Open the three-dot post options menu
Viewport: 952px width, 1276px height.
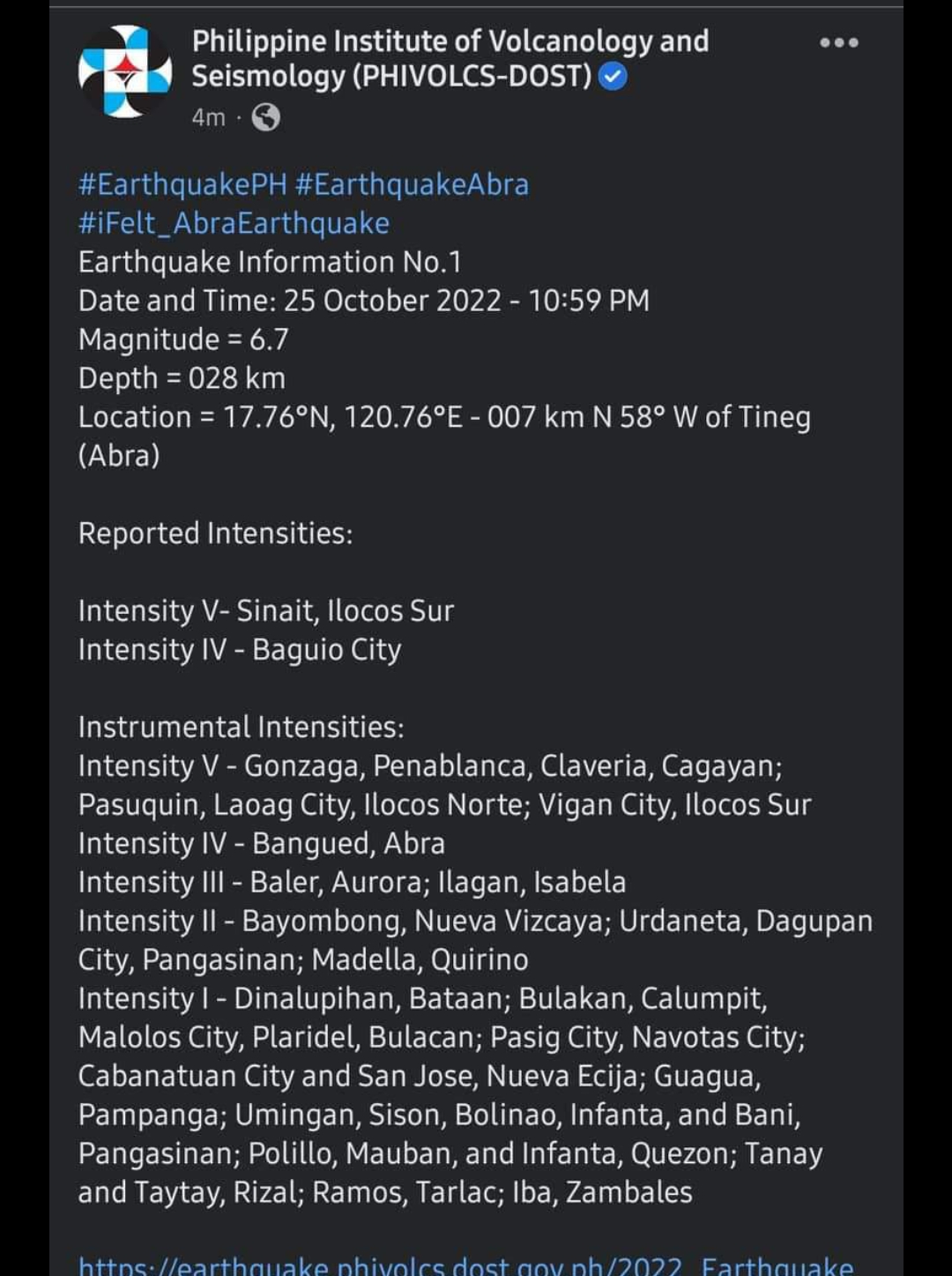click(838, 42)
